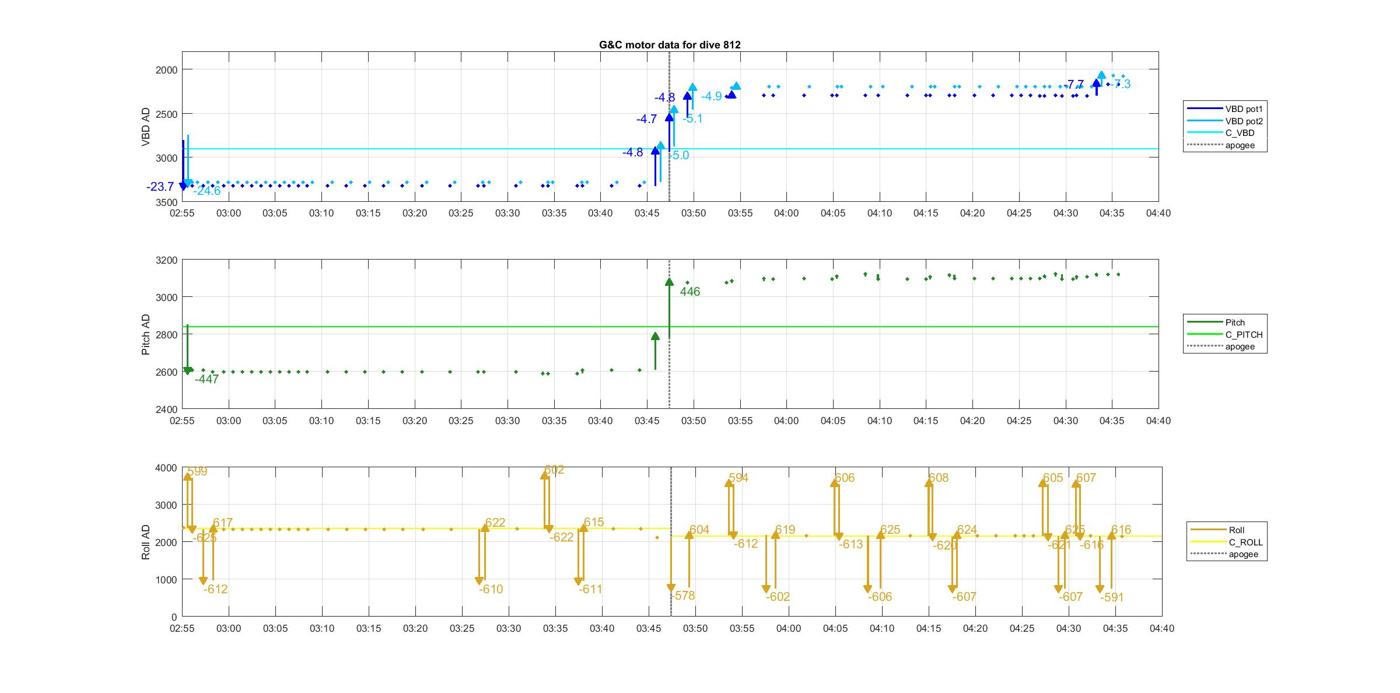Click the "619" roll data label
1400x693 pixels.
pyautogui.click(x=785, y=531)
